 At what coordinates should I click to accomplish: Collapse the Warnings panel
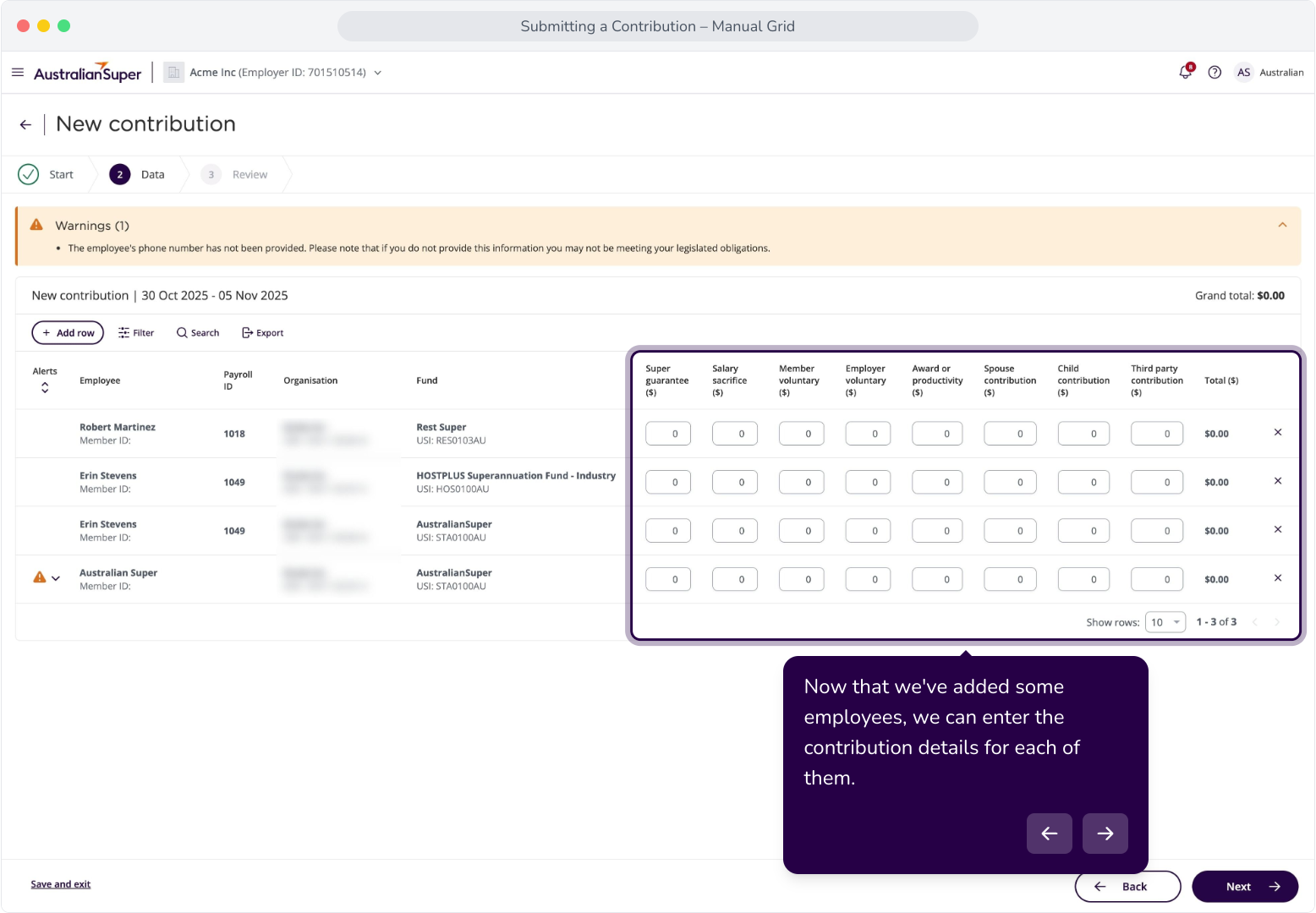(x=1283, y=225)
